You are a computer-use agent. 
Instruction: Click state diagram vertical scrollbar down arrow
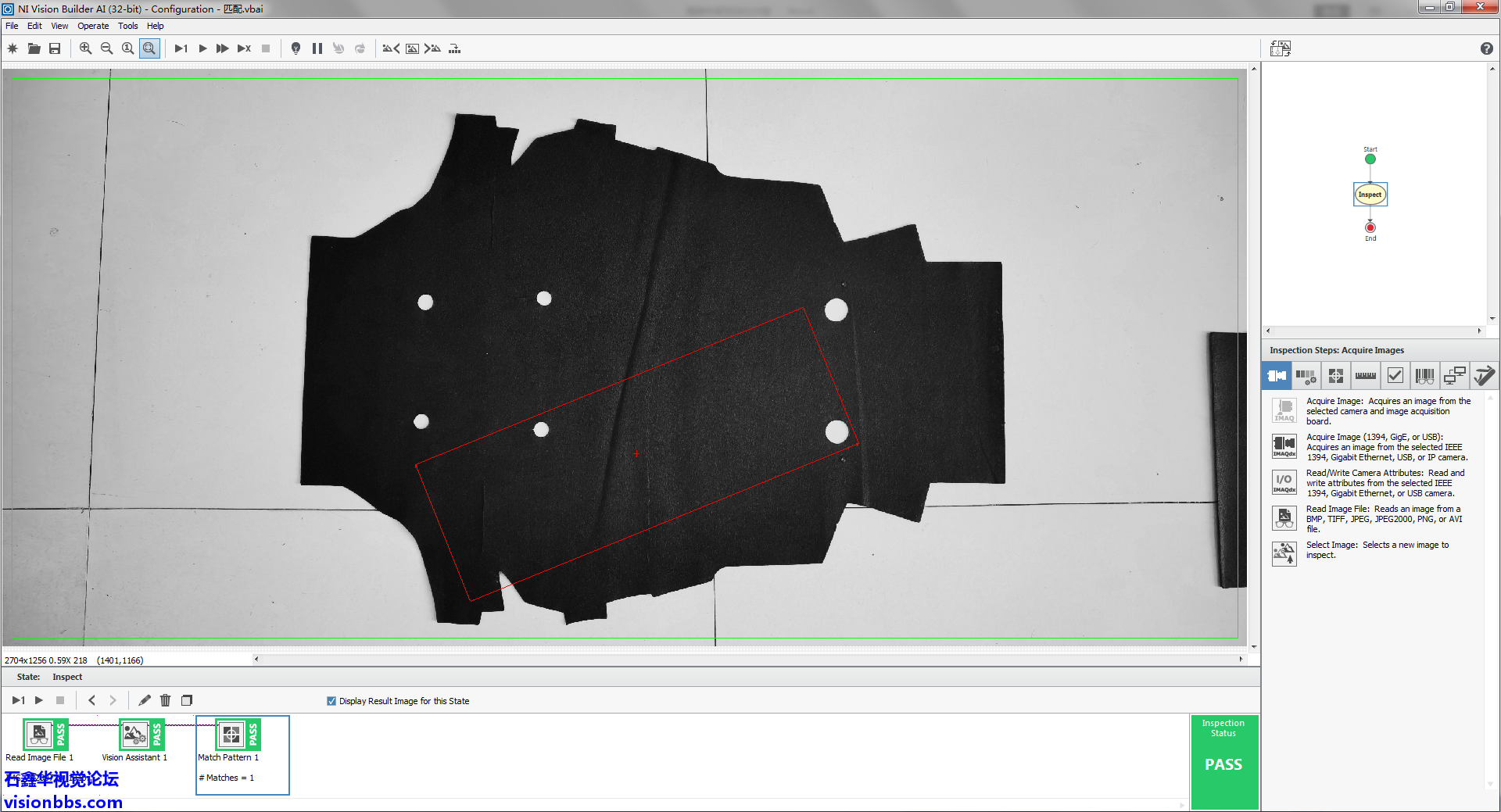1492,319
